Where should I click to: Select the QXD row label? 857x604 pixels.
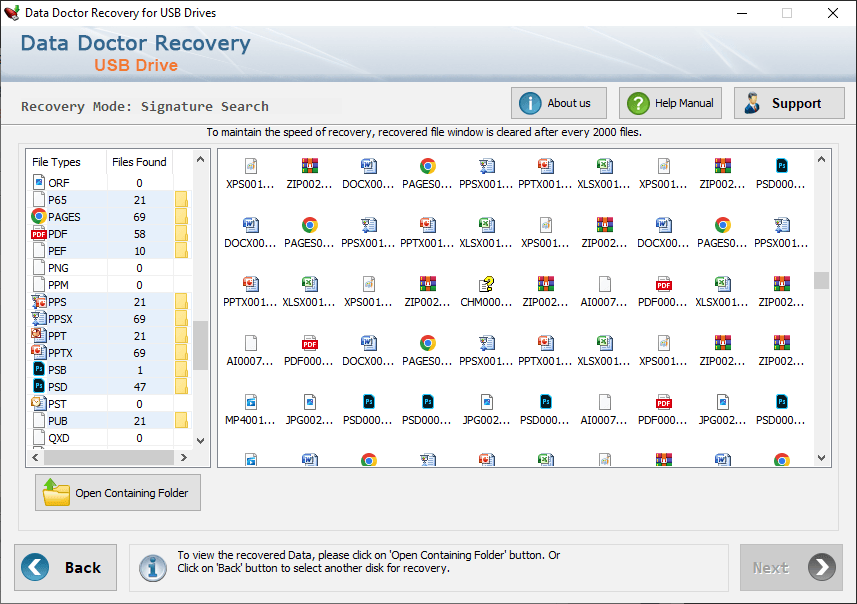tap(59, 438)
